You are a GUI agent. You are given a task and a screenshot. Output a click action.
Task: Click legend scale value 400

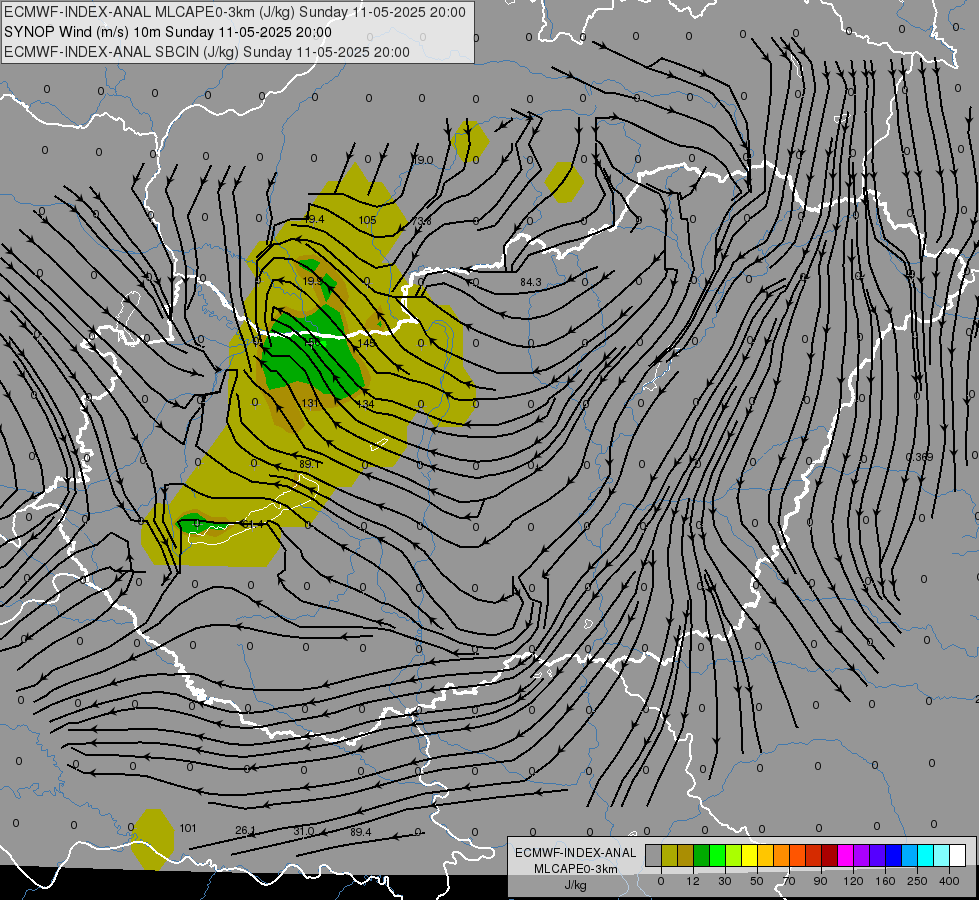[x=949, y=881]
